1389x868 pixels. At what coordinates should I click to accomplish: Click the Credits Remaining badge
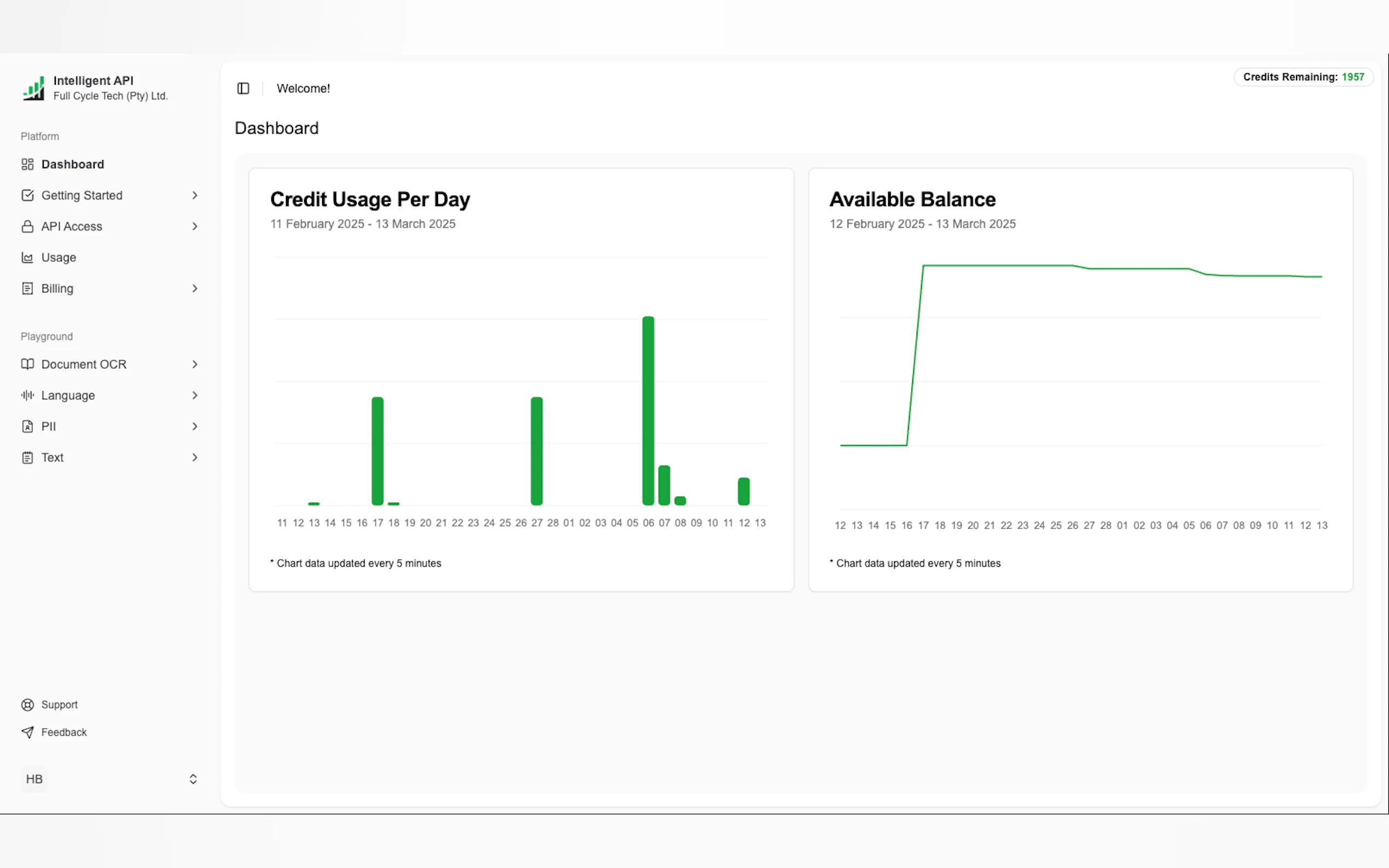coord(1303,77)
